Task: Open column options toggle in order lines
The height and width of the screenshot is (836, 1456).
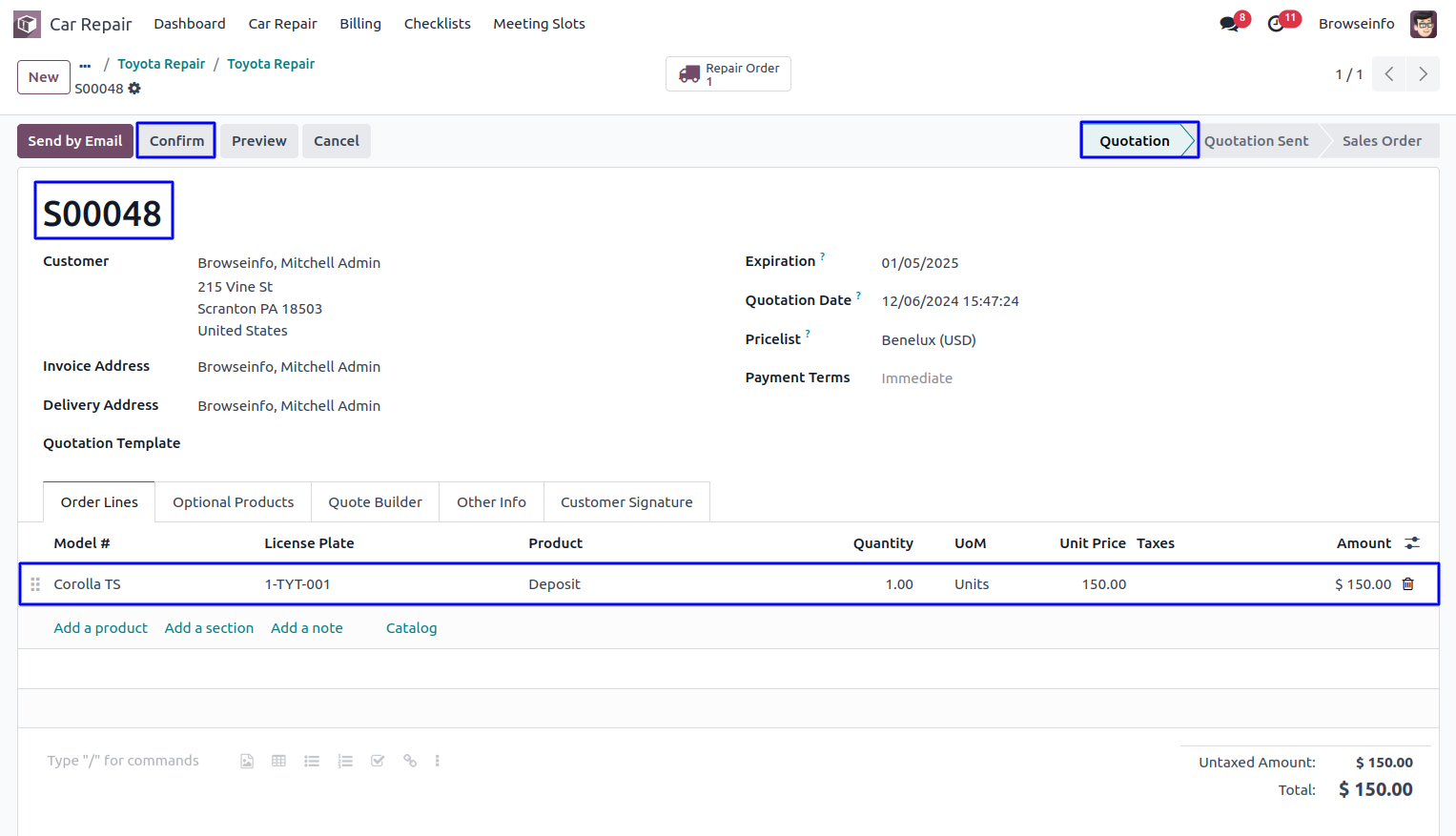Action: click(x=1412, y=543)
